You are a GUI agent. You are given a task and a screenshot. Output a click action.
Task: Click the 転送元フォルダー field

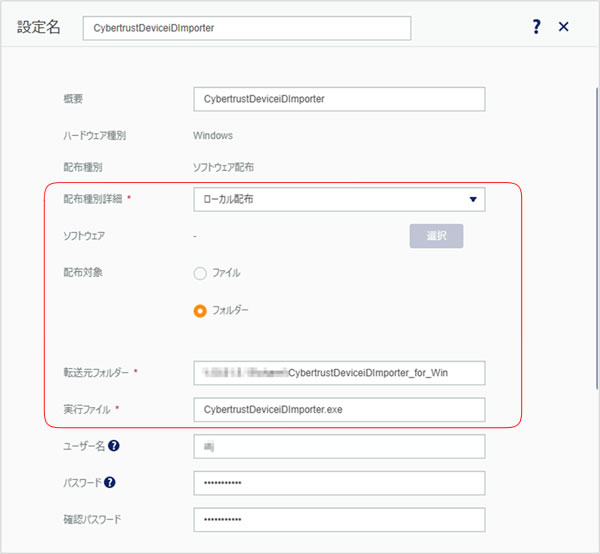tap(339, 373)
